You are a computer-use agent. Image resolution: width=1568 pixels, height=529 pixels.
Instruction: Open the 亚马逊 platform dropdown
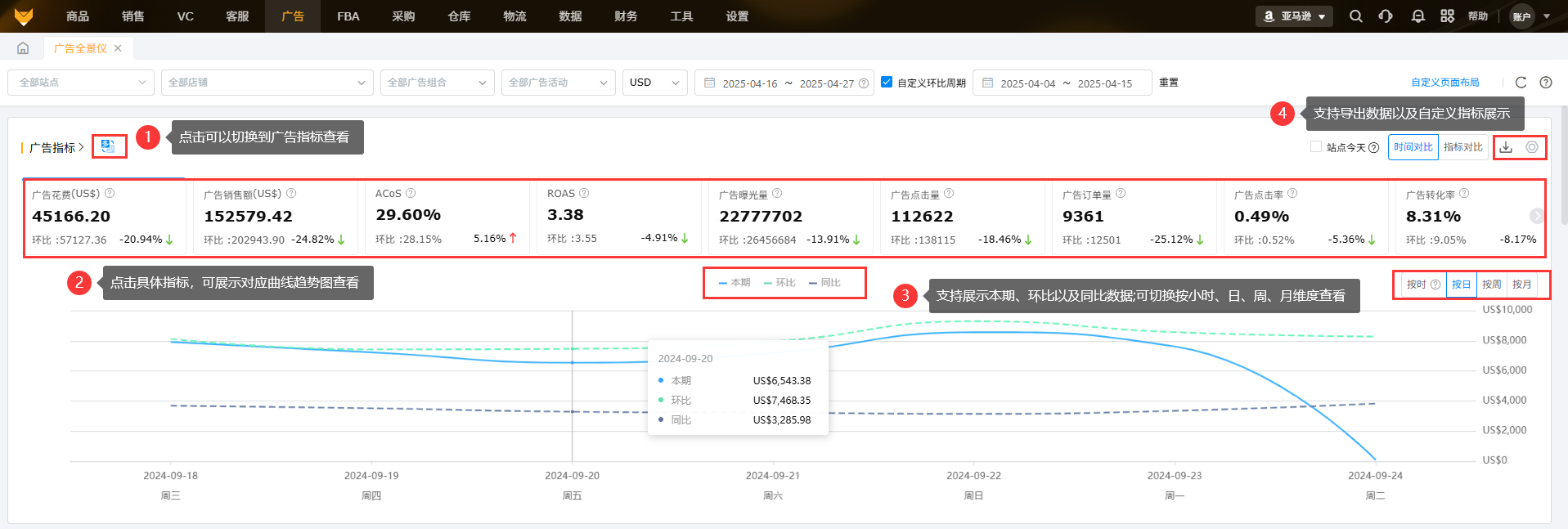tap(1294, 16)
